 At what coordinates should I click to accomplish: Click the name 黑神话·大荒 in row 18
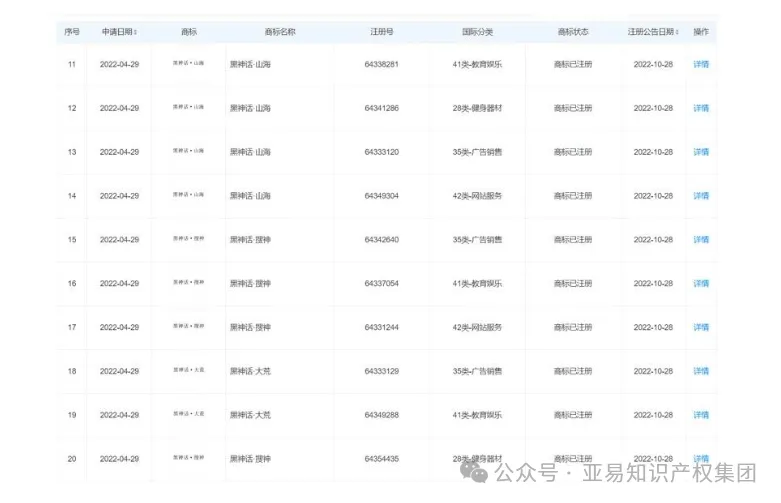pyautogui.click(x=250, y=371)
